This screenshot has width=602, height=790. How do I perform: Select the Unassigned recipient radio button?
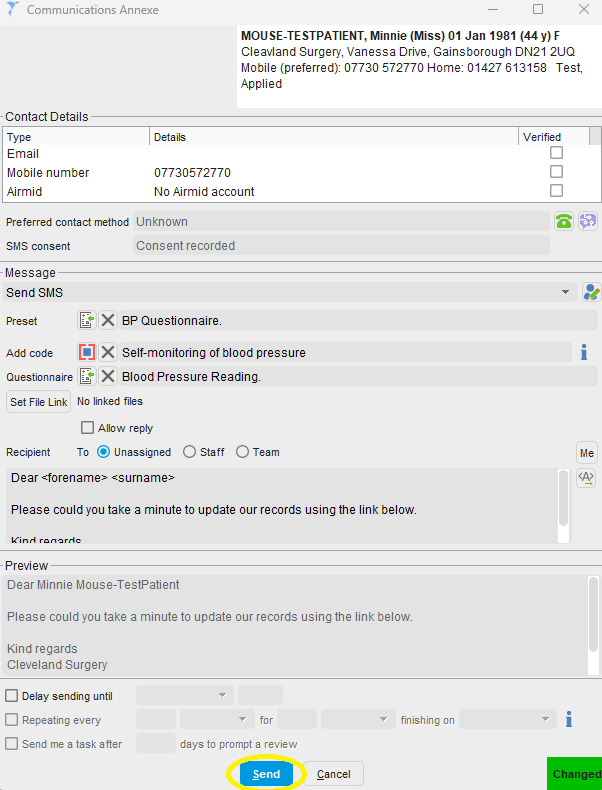[103, 452]
